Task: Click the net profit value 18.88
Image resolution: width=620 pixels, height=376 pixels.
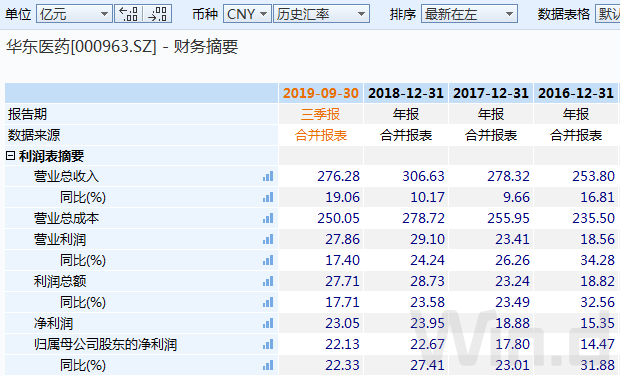Action: pos(512,323)
